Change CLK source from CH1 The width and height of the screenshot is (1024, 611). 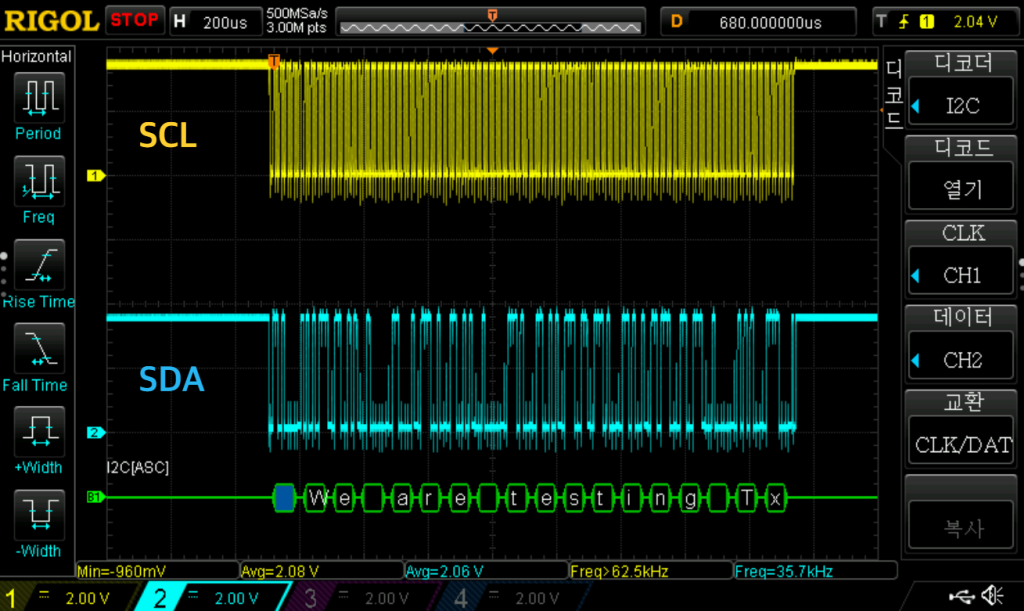(x=962, y=275)
